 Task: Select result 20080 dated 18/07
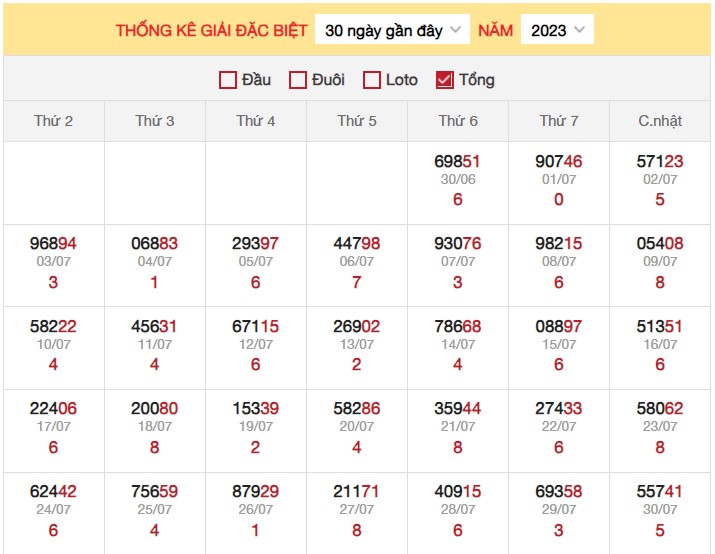[155, 409]
